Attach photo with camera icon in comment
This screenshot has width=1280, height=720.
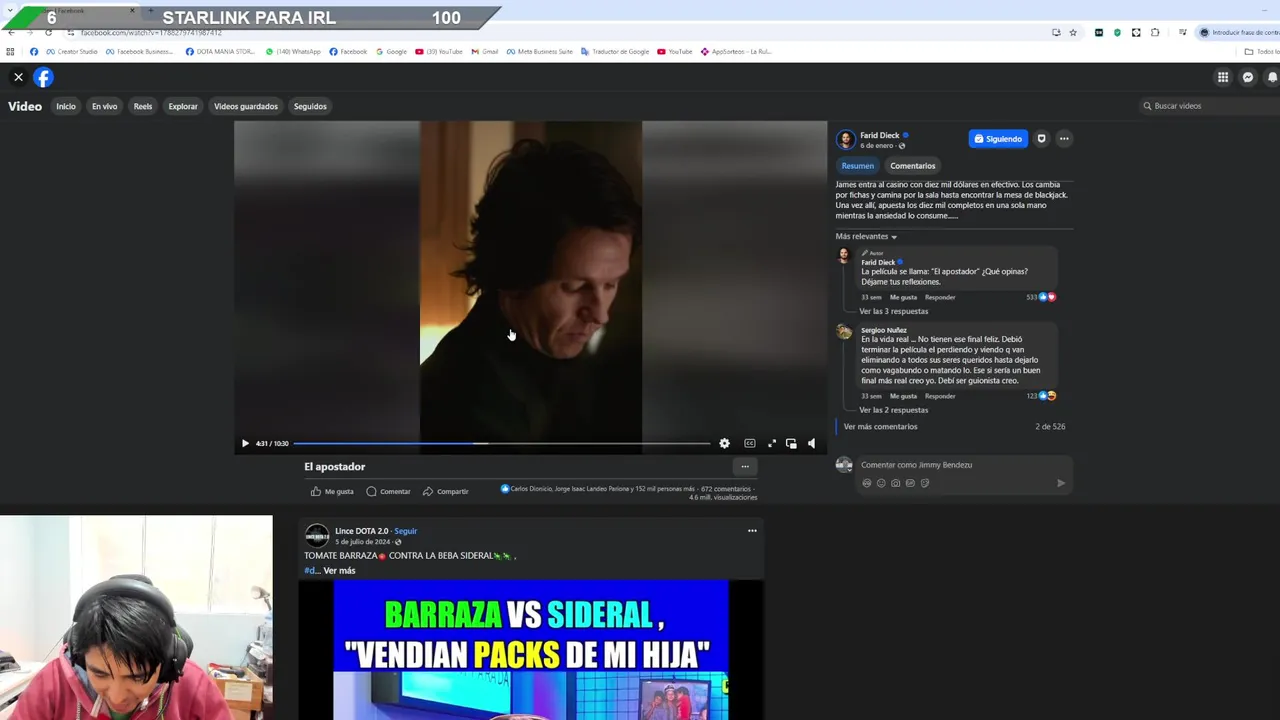coord(895,483)
